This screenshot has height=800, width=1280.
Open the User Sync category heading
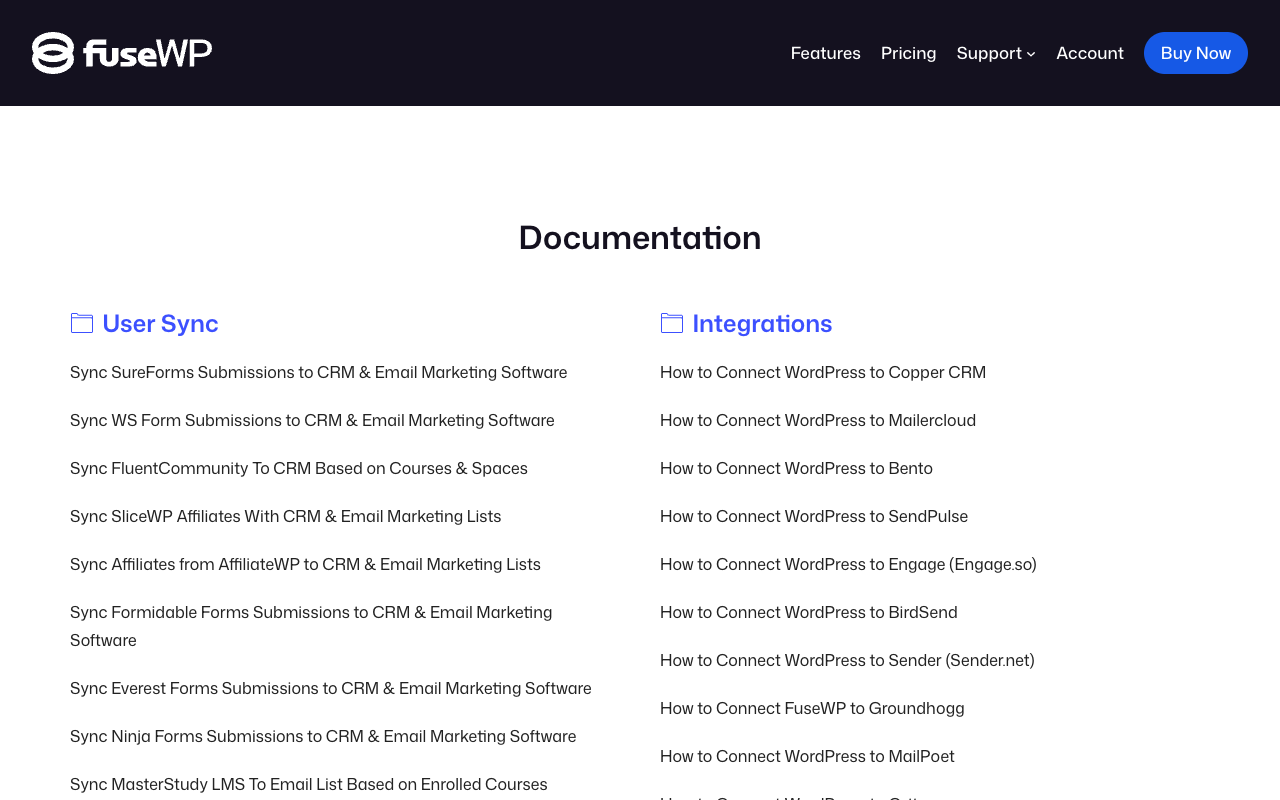[x=160, y=323]
